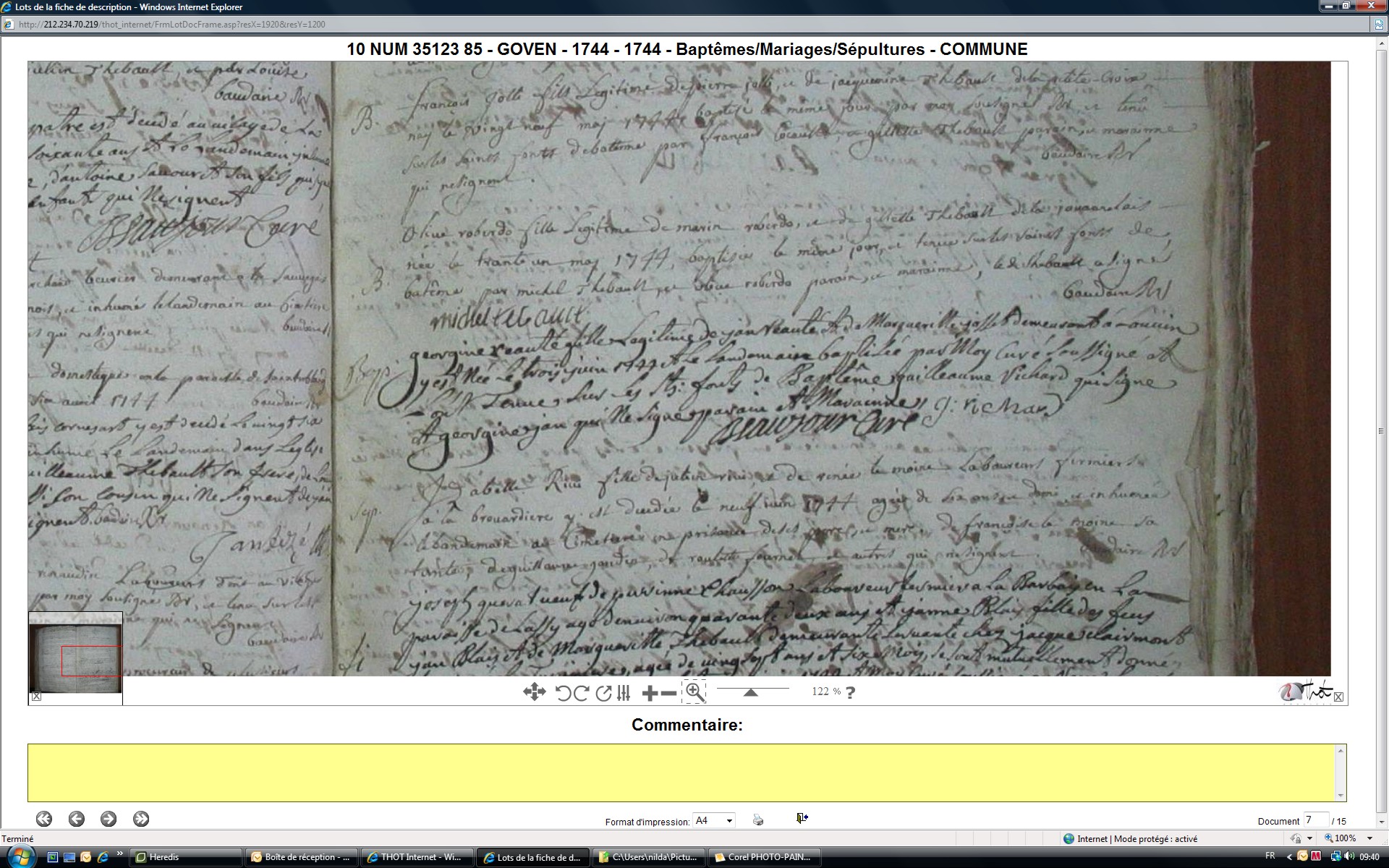
Task: Go to first document page
Action: click(44, 819)
